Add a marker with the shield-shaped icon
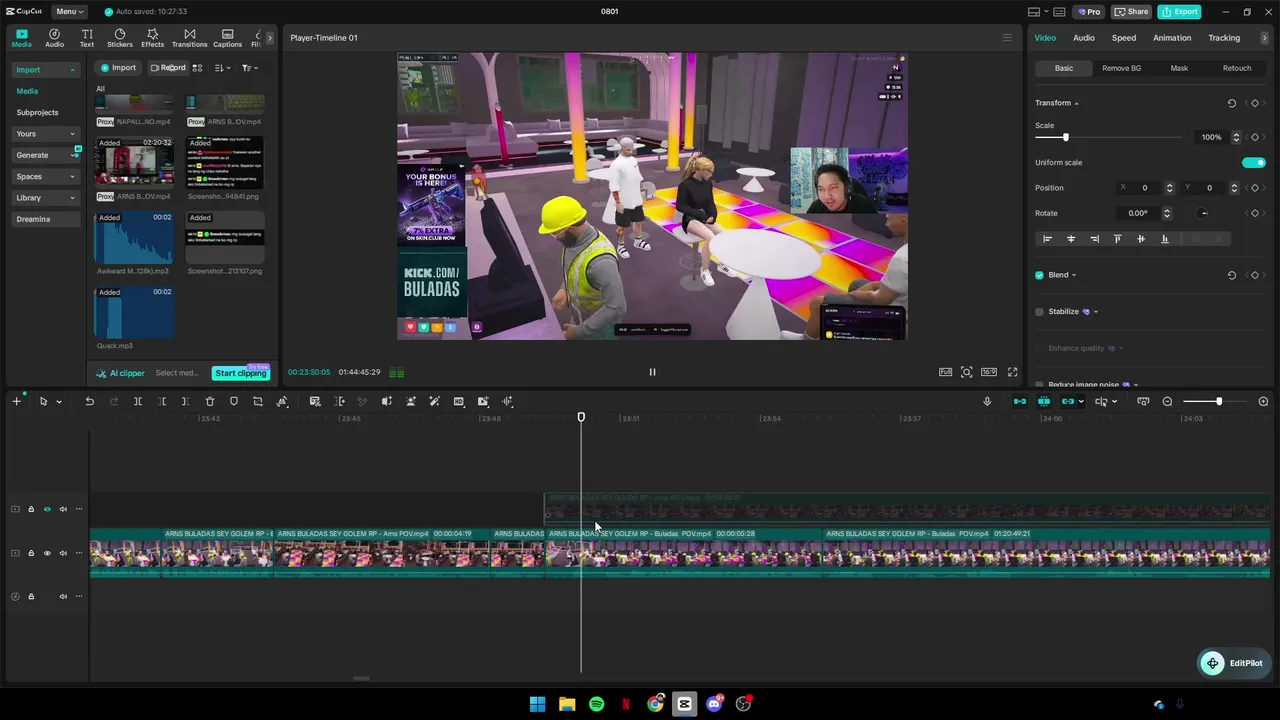The width and height of the screenshot is (1280, 720). point(234,402)
